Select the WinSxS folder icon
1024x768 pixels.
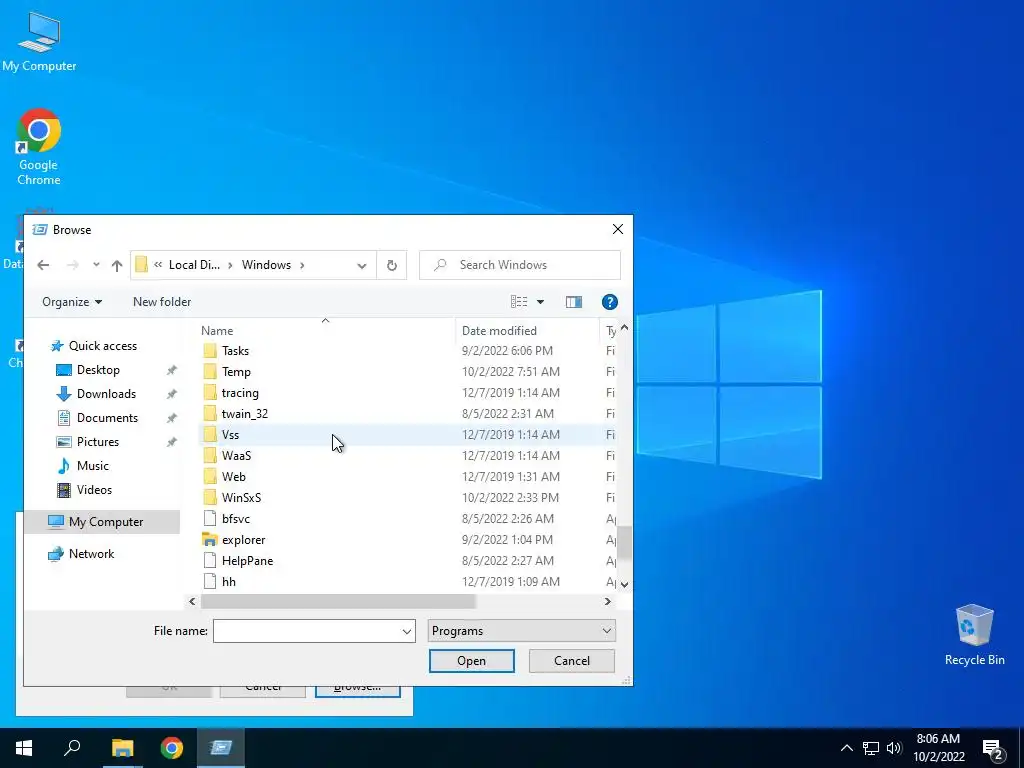(210, 498)
